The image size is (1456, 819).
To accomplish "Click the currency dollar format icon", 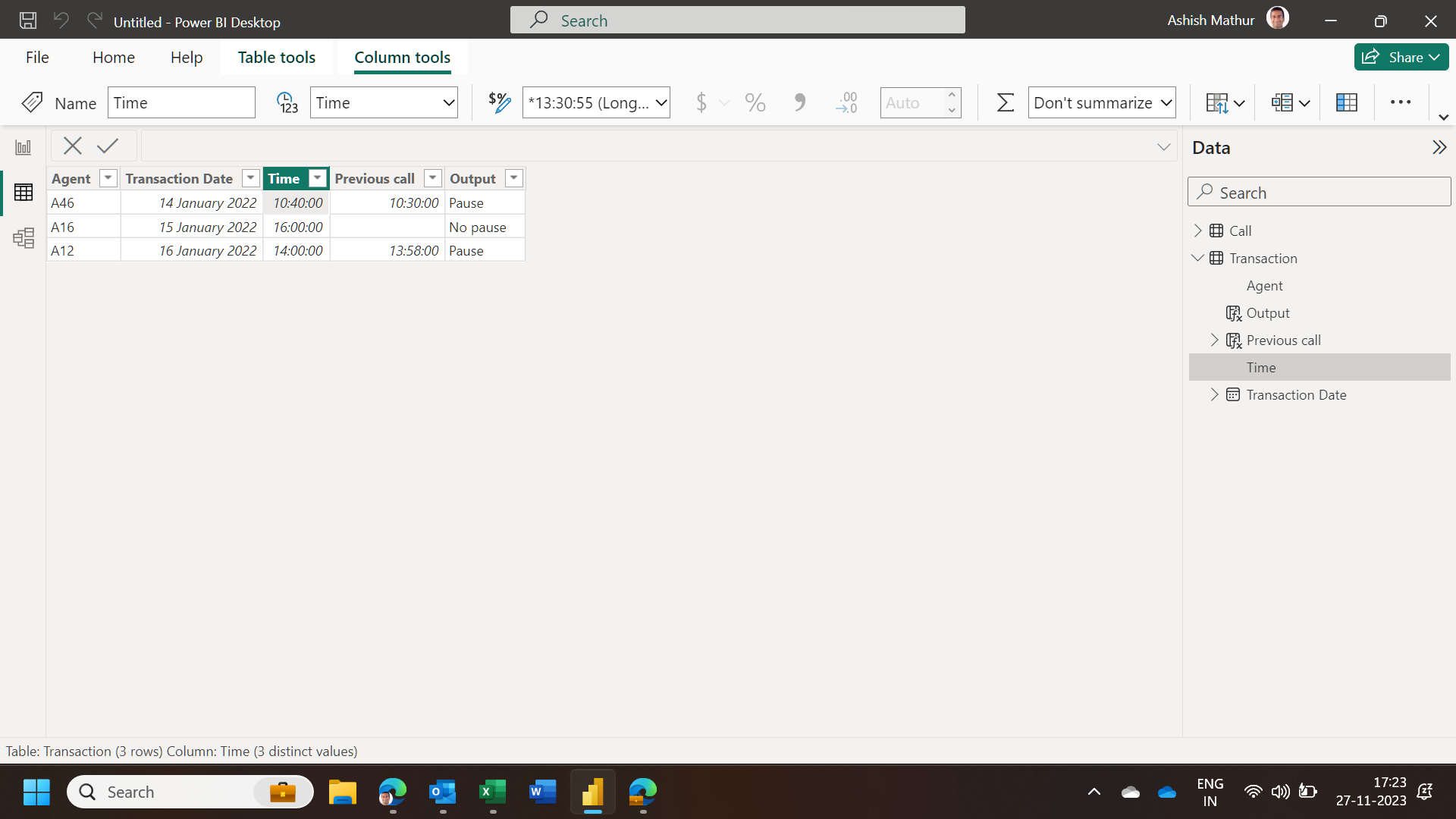I will point(701,102).
